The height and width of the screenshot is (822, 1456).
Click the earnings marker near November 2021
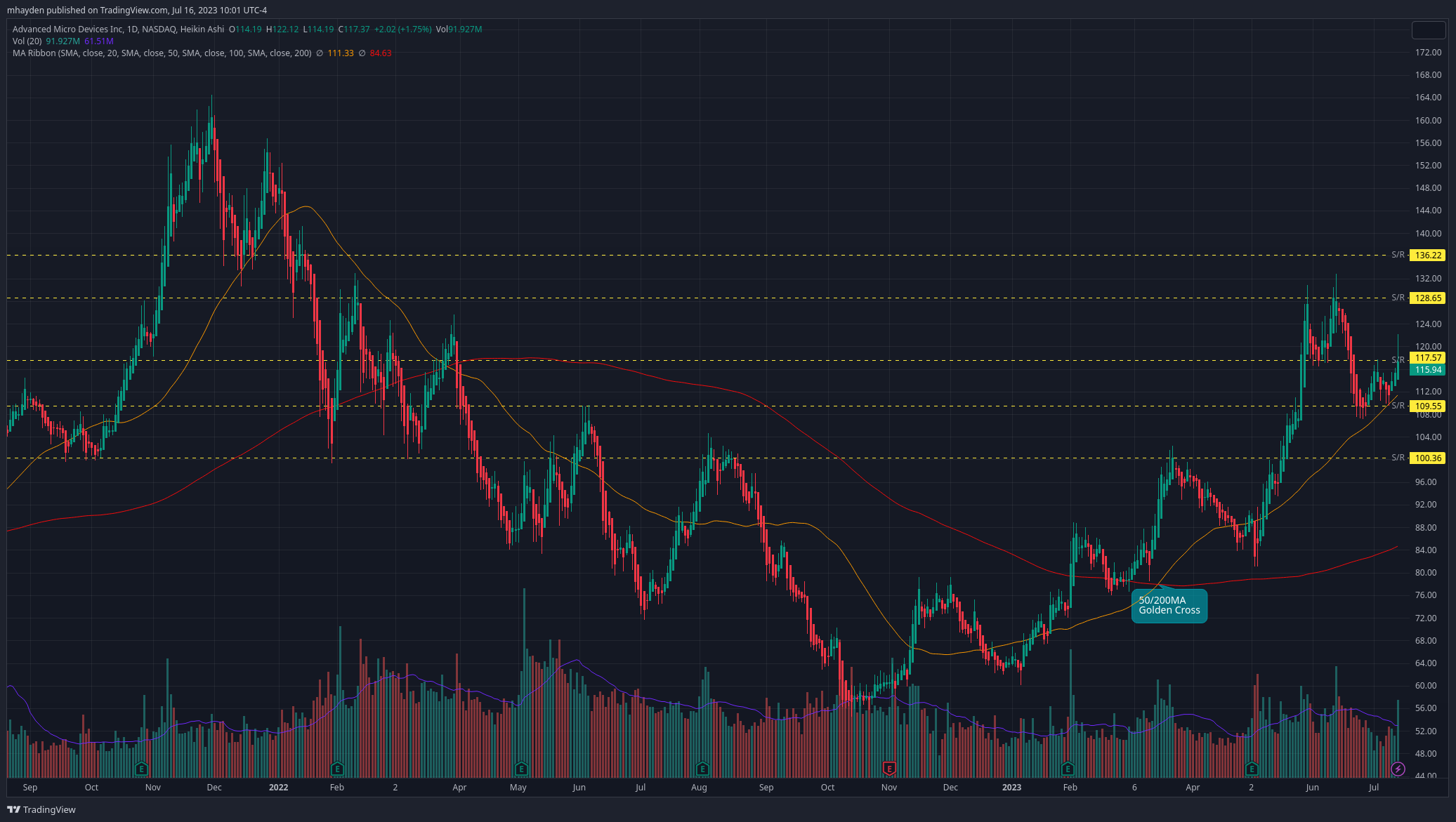(x=142, y=769)
